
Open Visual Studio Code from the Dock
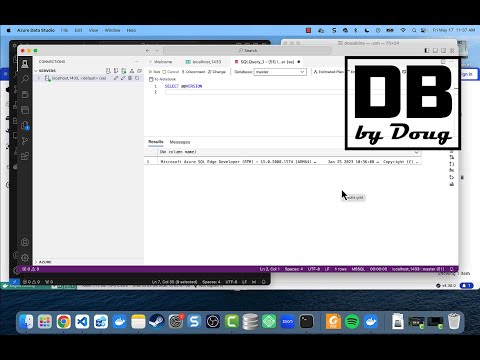[x=82, y=322]
